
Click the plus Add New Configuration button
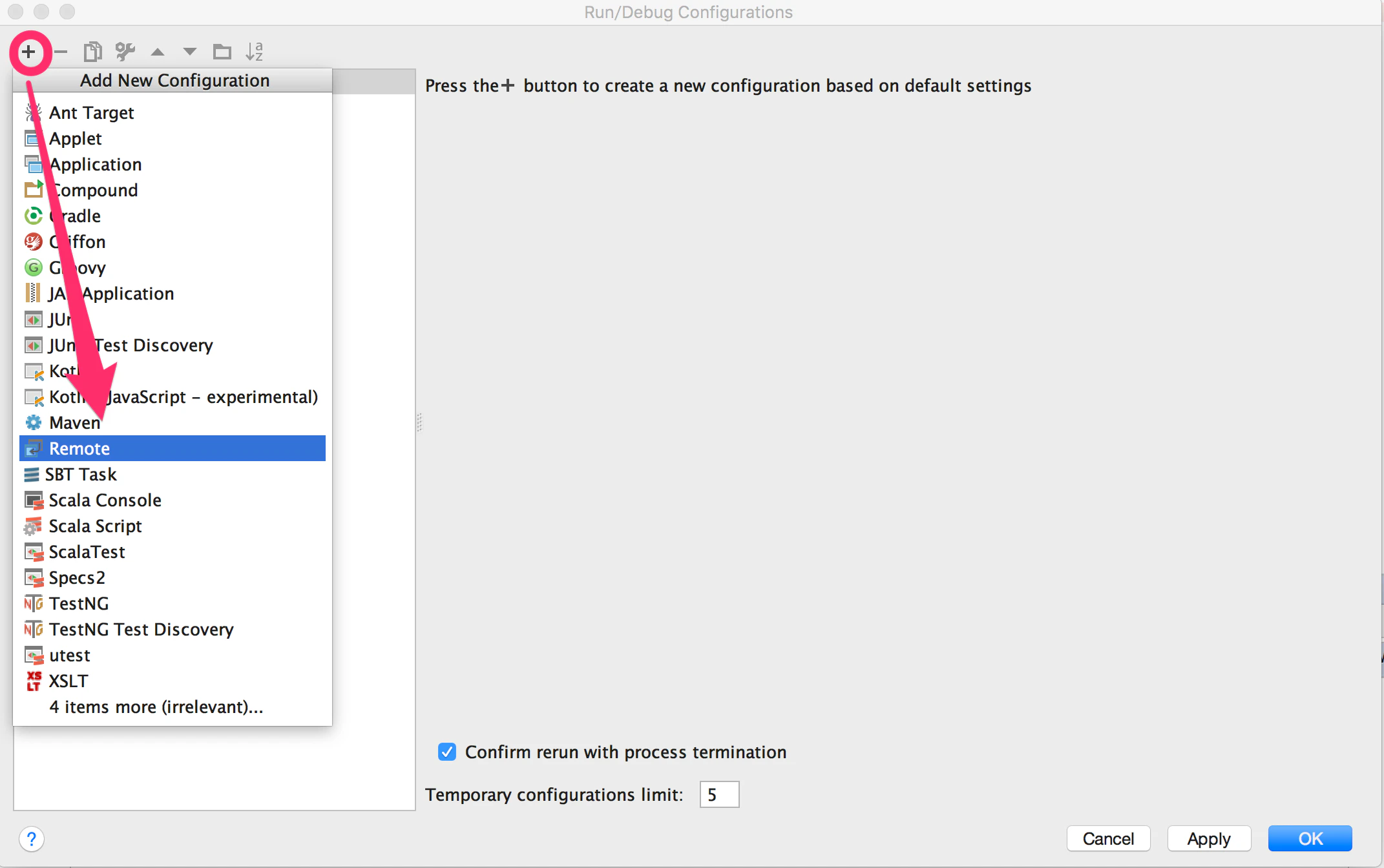[x=29, y=52]
